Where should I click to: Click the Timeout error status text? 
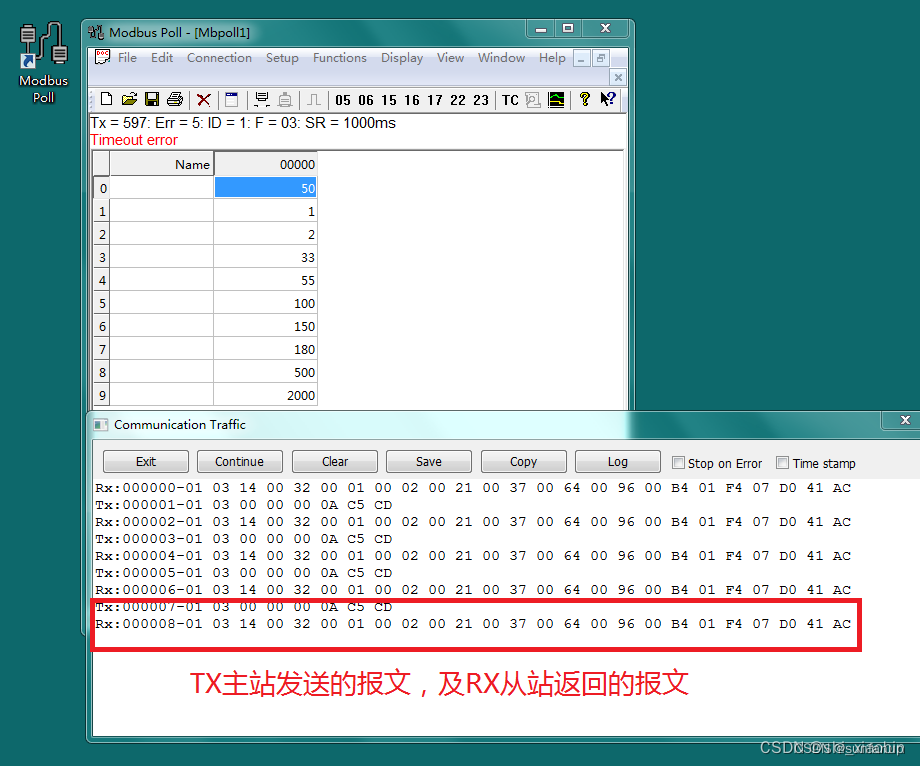(134, 140)
